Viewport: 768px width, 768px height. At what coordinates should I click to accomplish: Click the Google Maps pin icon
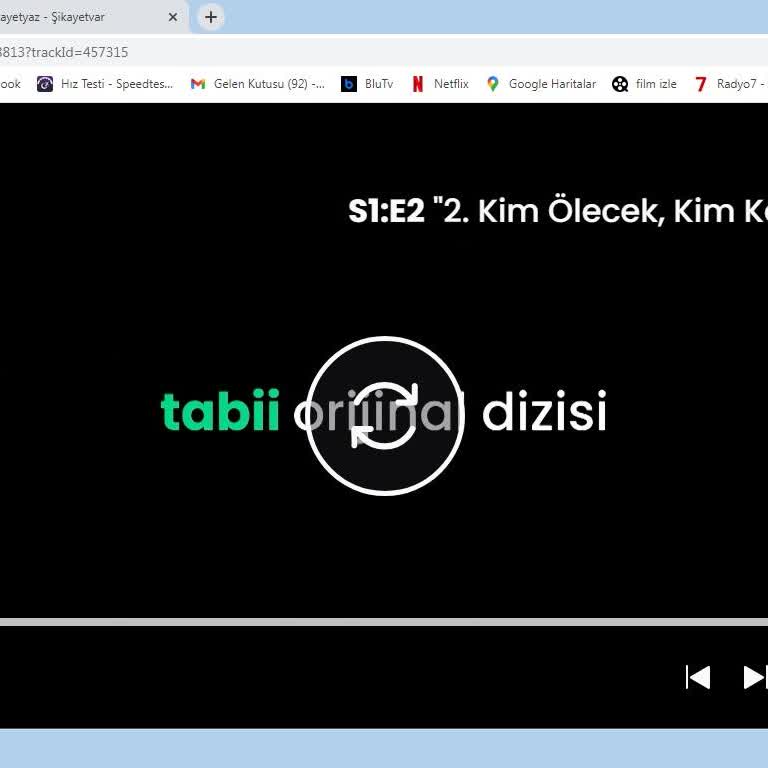[x=493, y=84]
